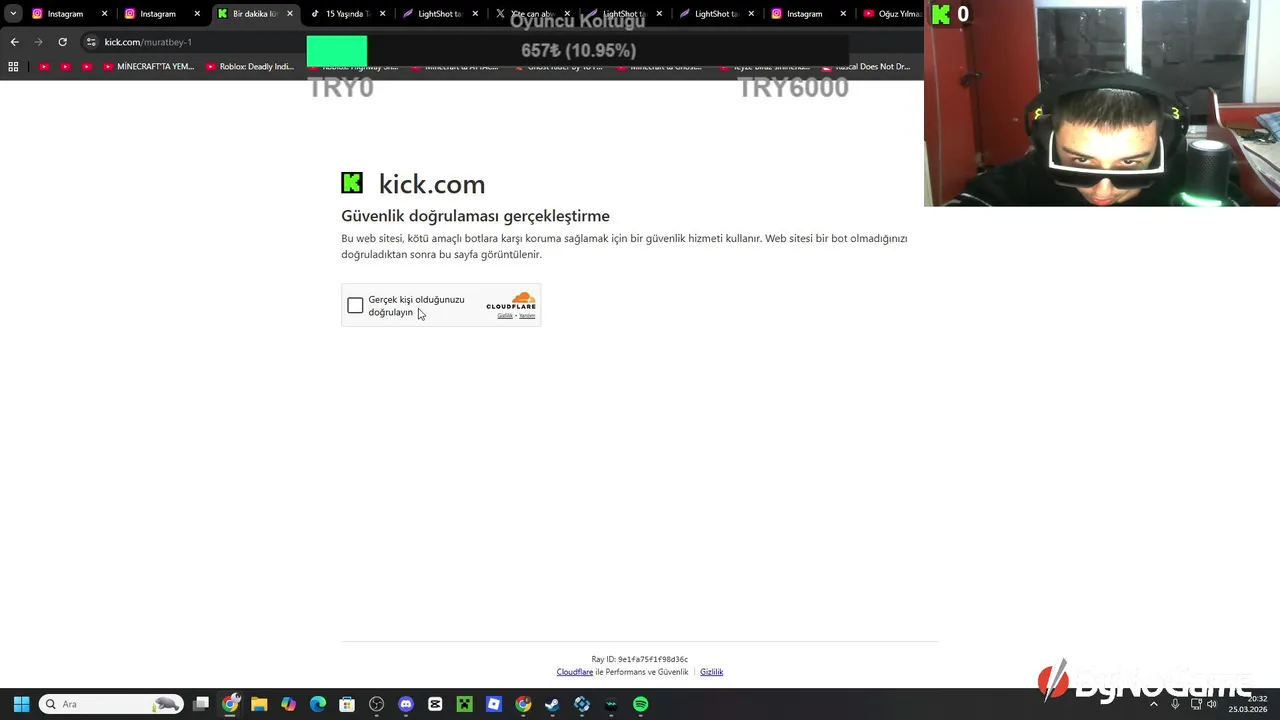This screenshot has height=720, width=1280.
Task: Click the Cloudflare logo in the verification widget
Action: point(511,300)
